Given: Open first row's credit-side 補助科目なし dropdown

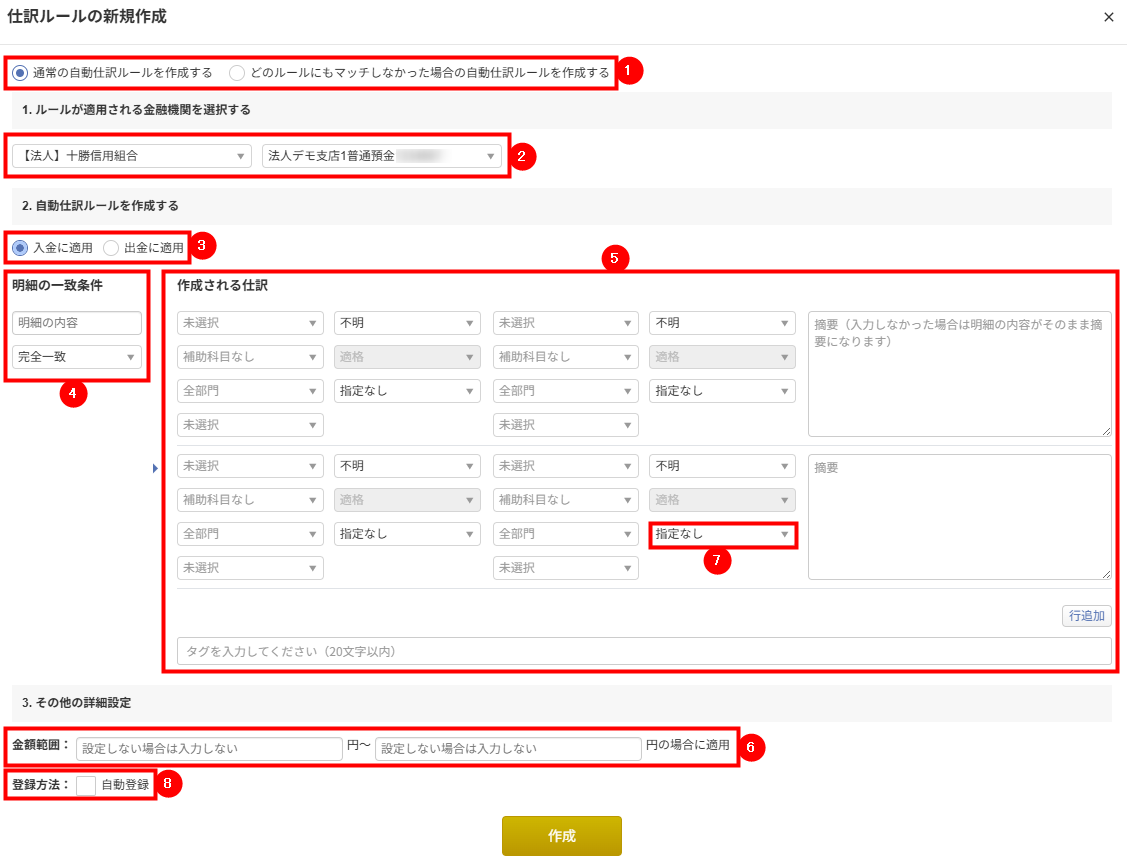Looking at the screenshot, I should click(x=566, y=357).
